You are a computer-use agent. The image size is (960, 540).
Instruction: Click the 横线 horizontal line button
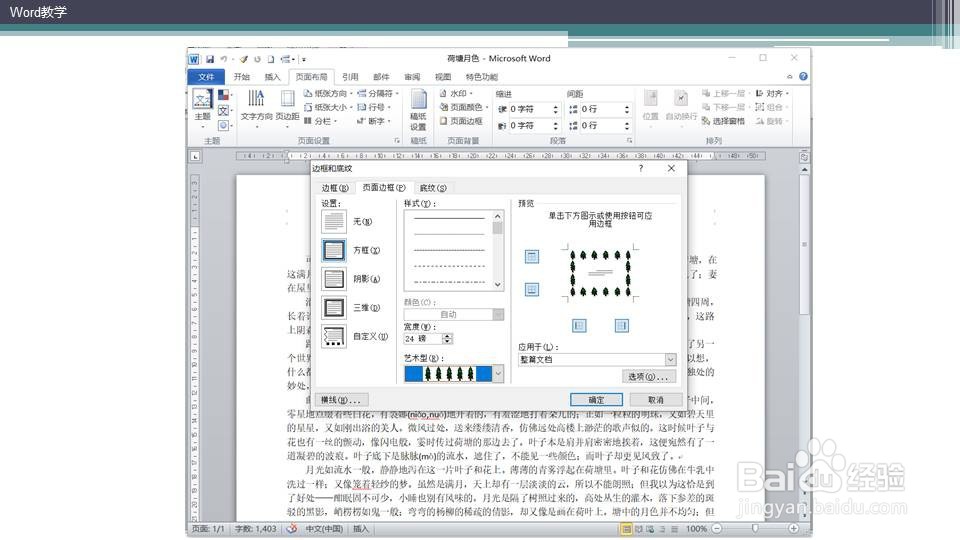[x=341, y=400]
